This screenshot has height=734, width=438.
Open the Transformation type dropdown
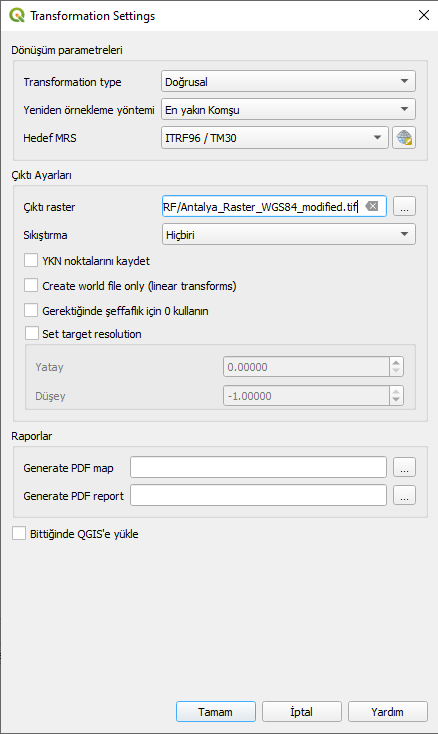288,81
